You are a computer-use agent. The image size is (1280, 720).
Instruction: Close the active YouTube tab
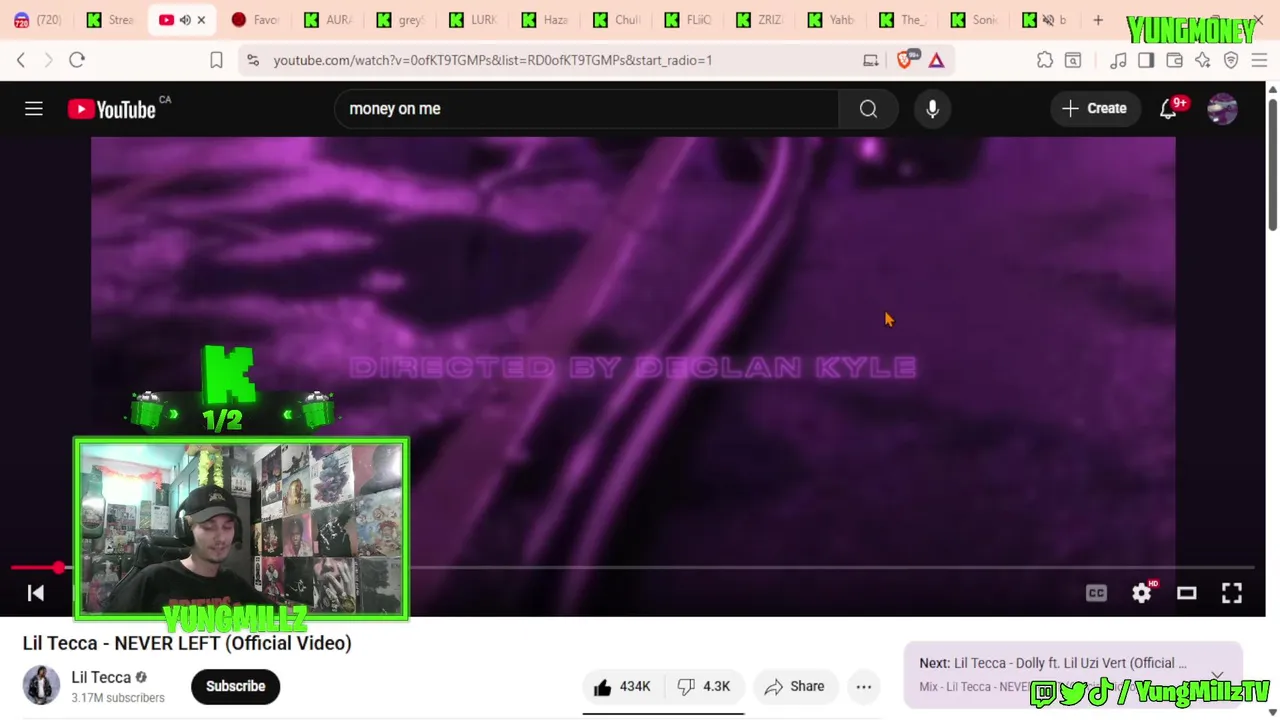201,20
